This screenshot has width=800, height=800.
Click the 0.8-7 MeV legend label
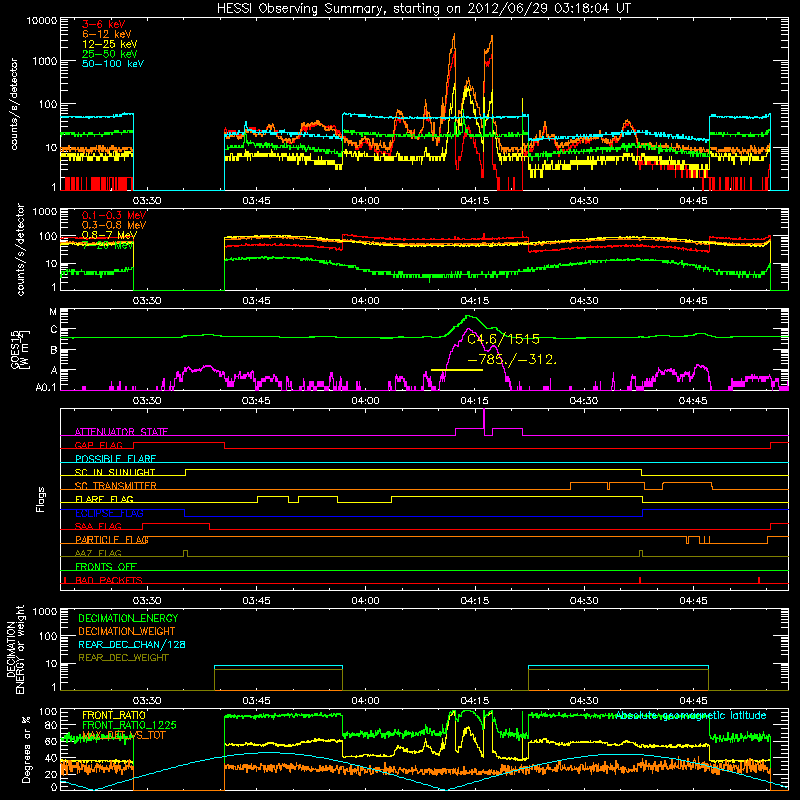[109, 235]
